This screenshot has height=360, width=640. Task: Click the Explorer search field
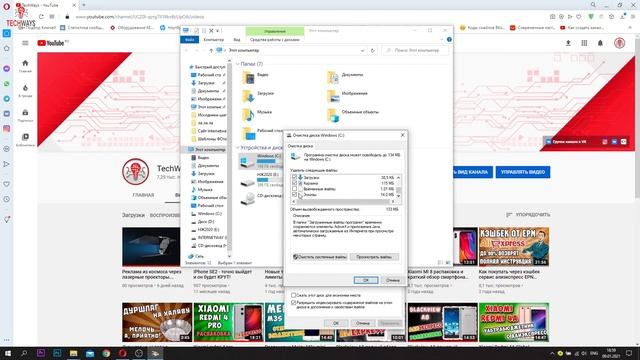(415, 50)
